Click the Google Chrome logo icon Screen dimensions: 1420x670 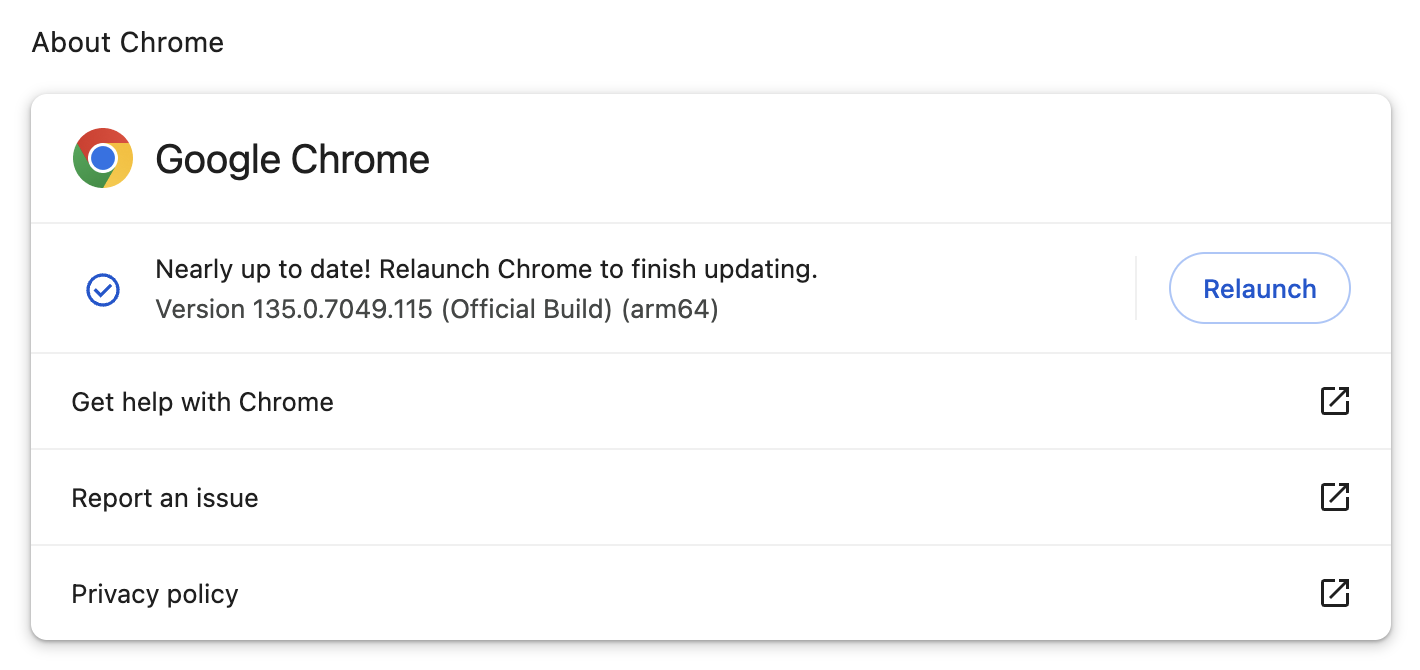103,158
